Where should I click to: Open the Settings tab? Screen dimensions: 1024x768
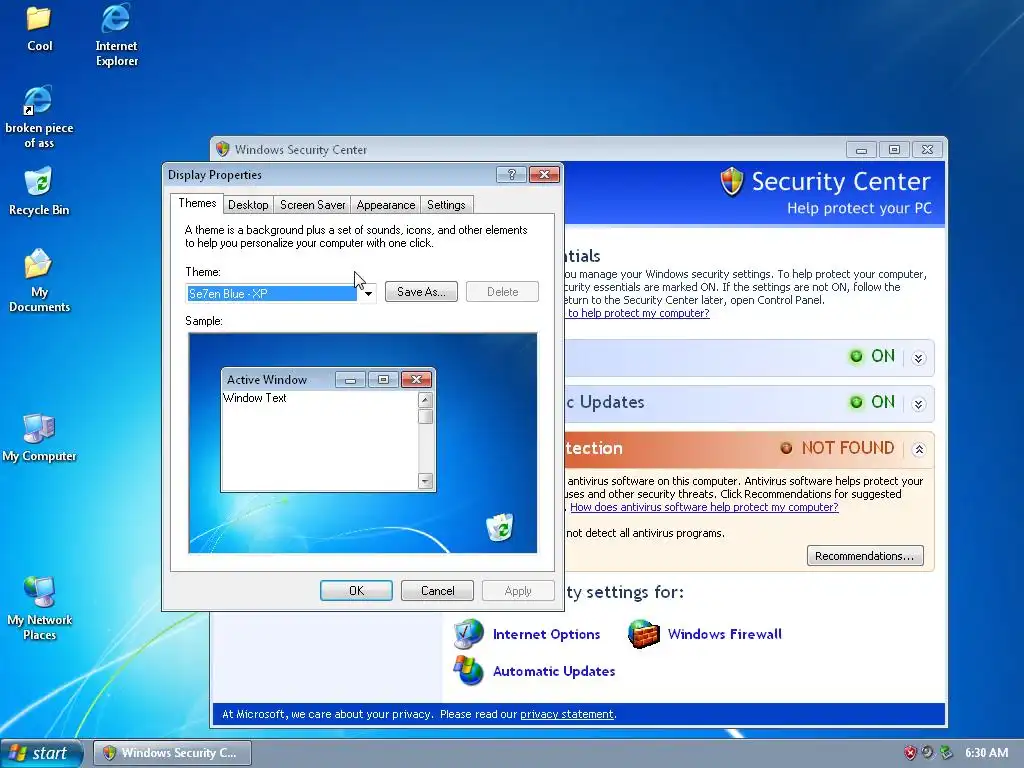446,204
